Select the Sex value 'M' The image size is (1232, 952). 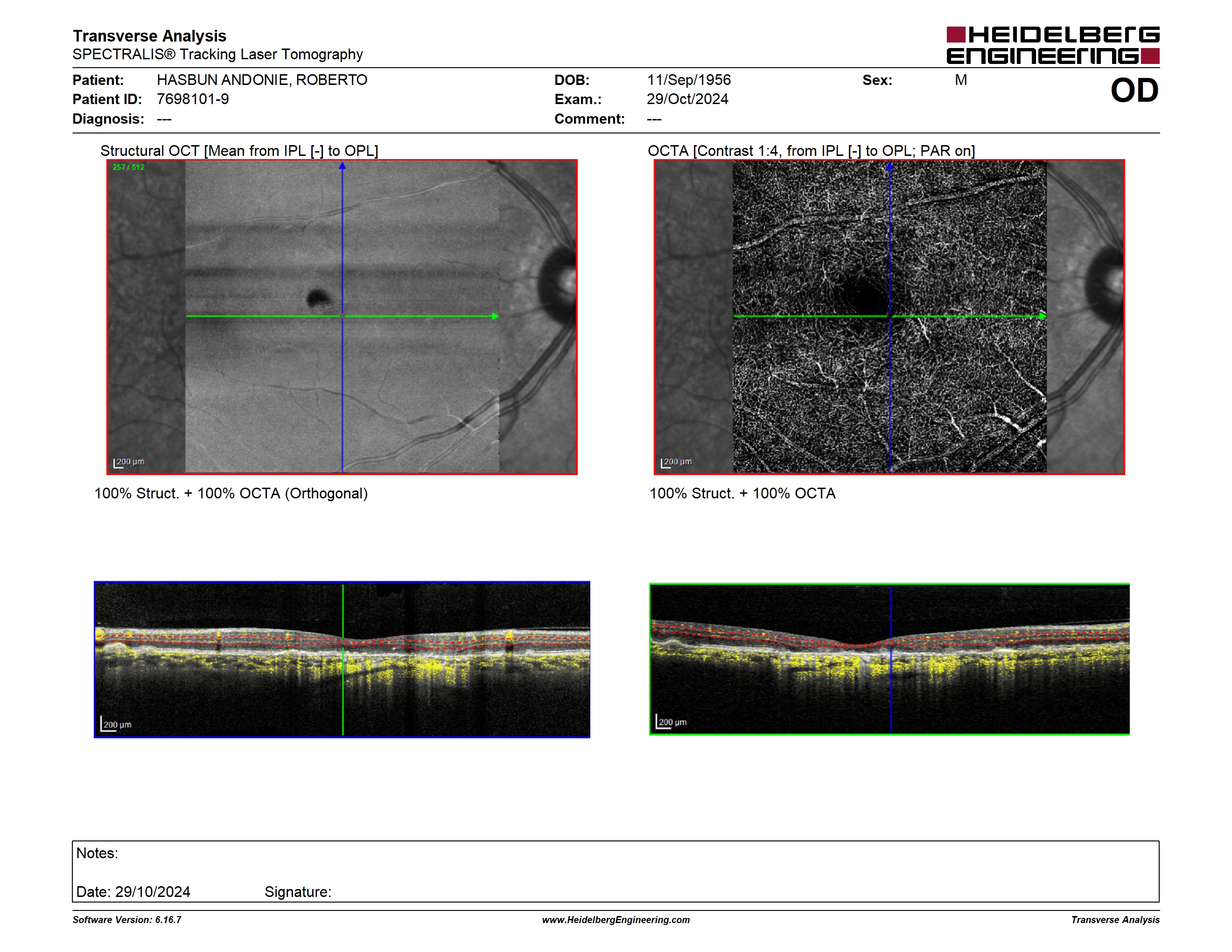click(961, 80)
